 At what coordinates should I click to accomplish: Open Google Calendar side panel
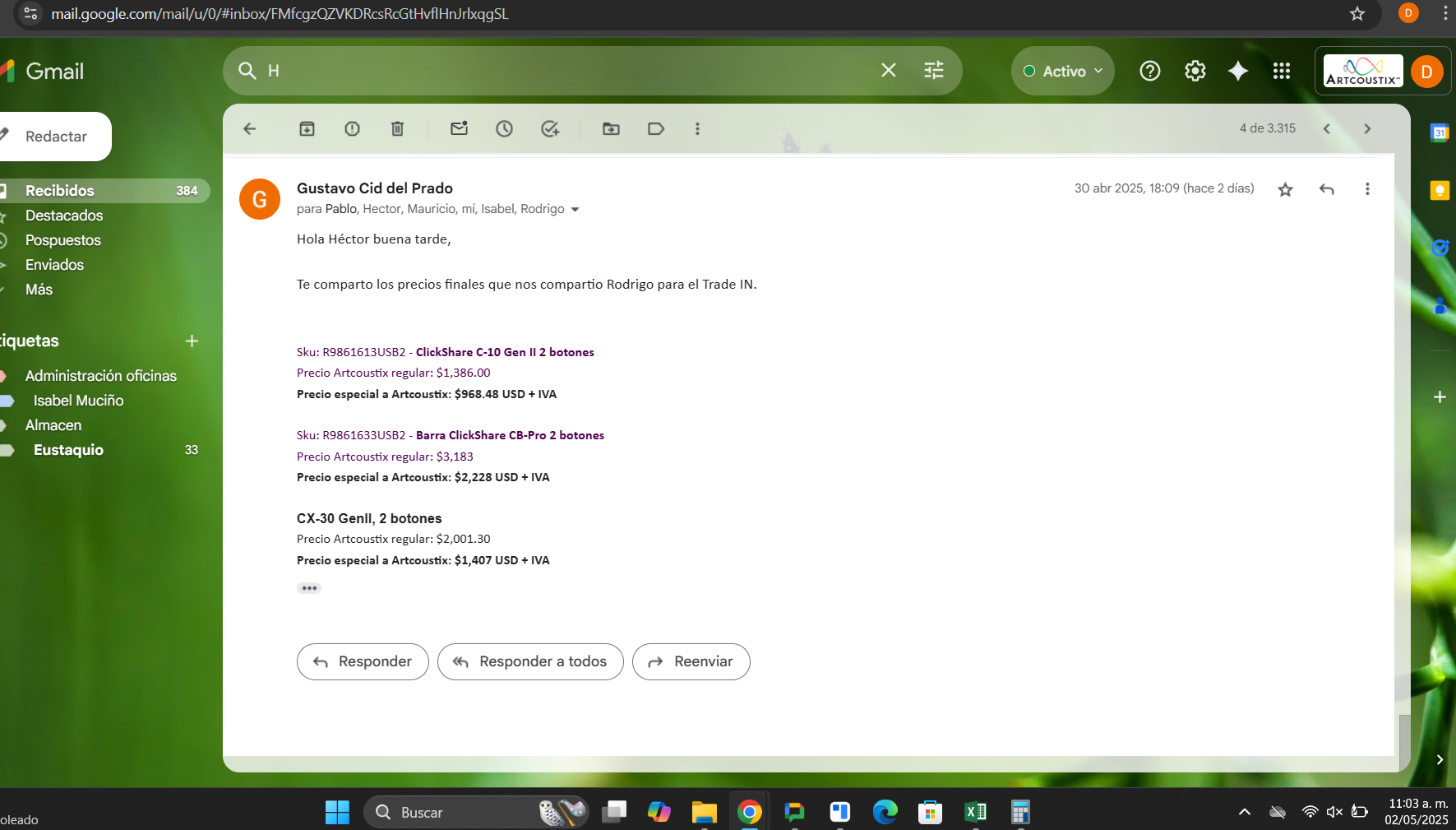click(1440, 132)
